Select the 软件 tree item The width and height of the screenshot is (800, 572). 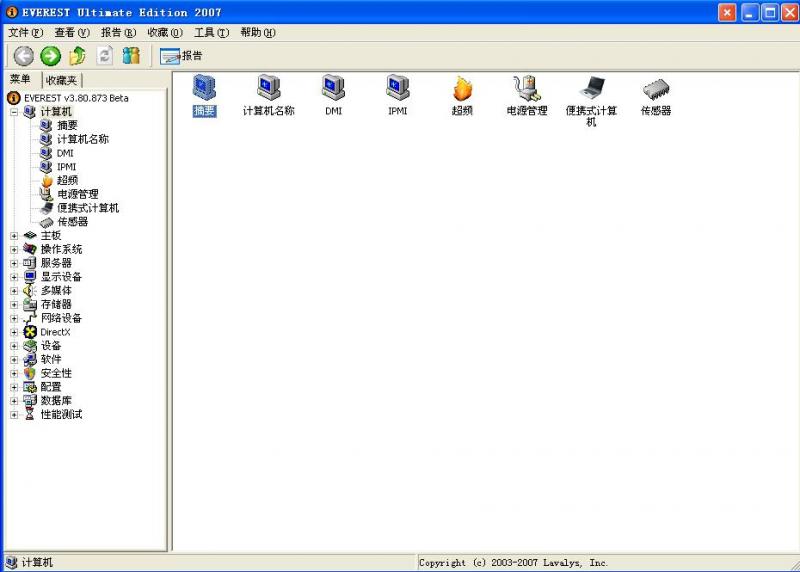(x=51, y=360)
